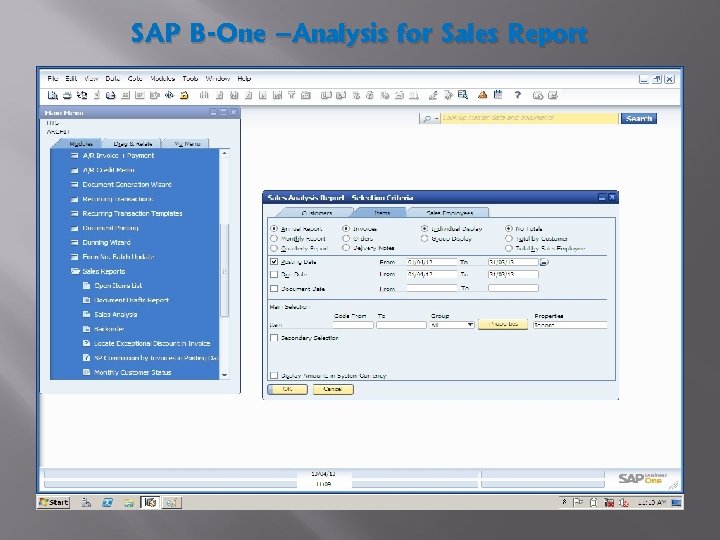Select the Monthly Report radio button

tap(274, 238)
